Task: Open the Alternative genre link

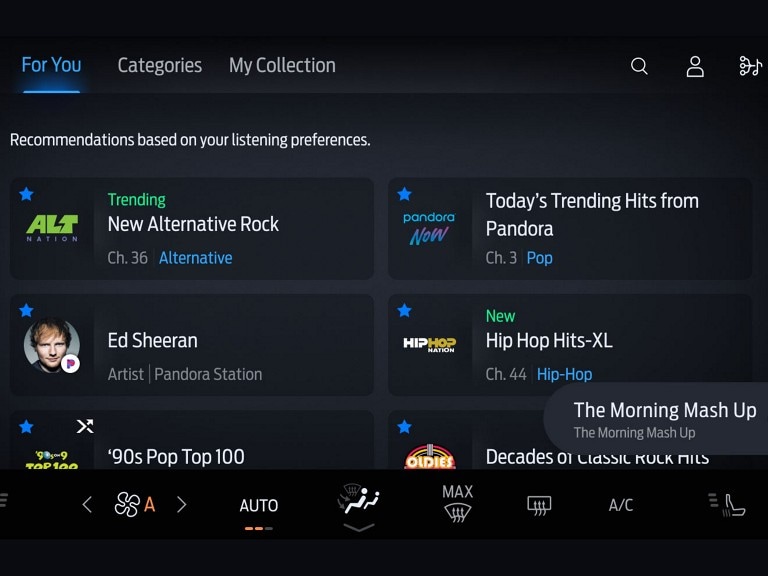Action: [195, 258]
